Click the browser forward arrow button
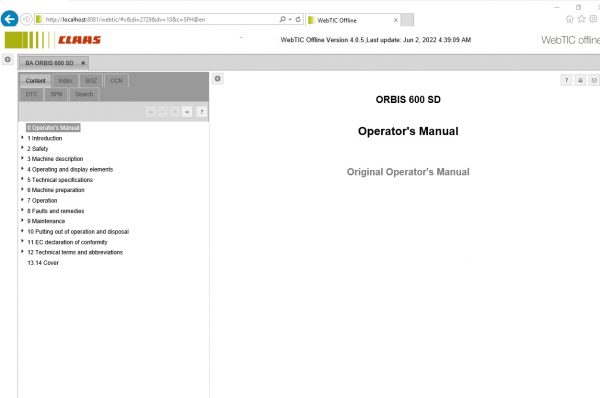The width and height of the screenshot is (600, 398). pyautogui.click(x=26, y=19)
